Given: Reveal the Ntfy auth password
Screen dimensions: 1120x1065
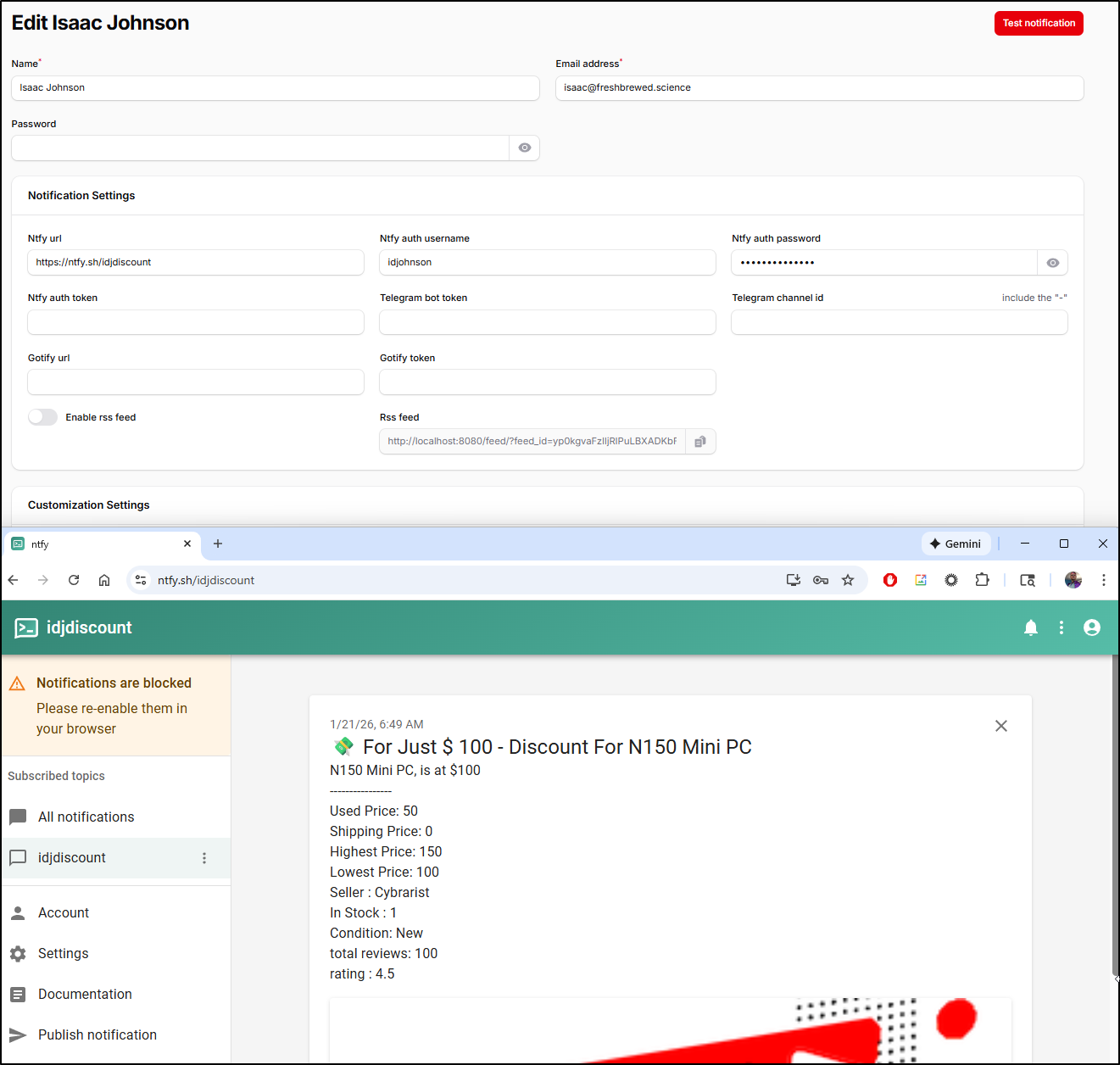Looking at the screenshot, I should [1052, 263].
